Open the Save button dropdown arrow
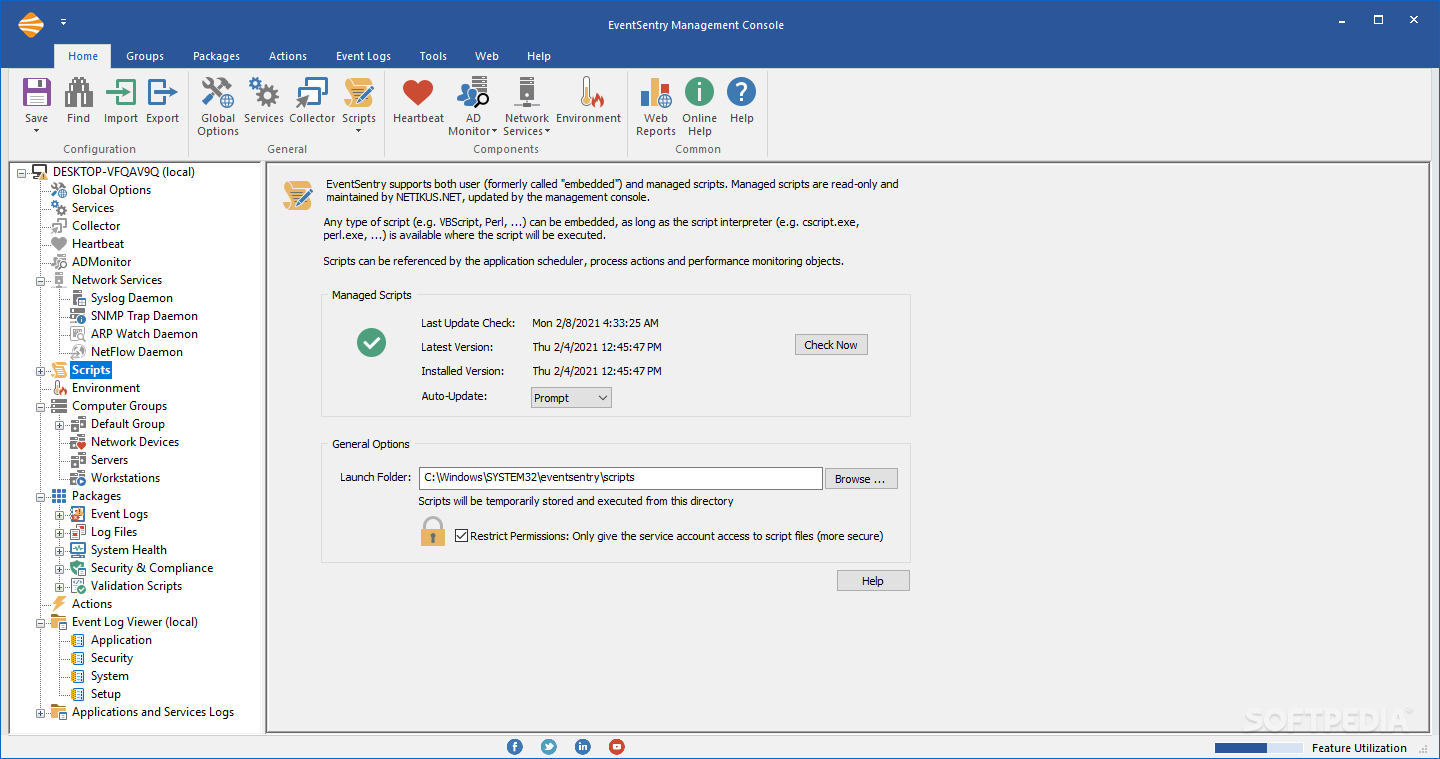This screenshot has height=759, width=1440. (36, 131)
